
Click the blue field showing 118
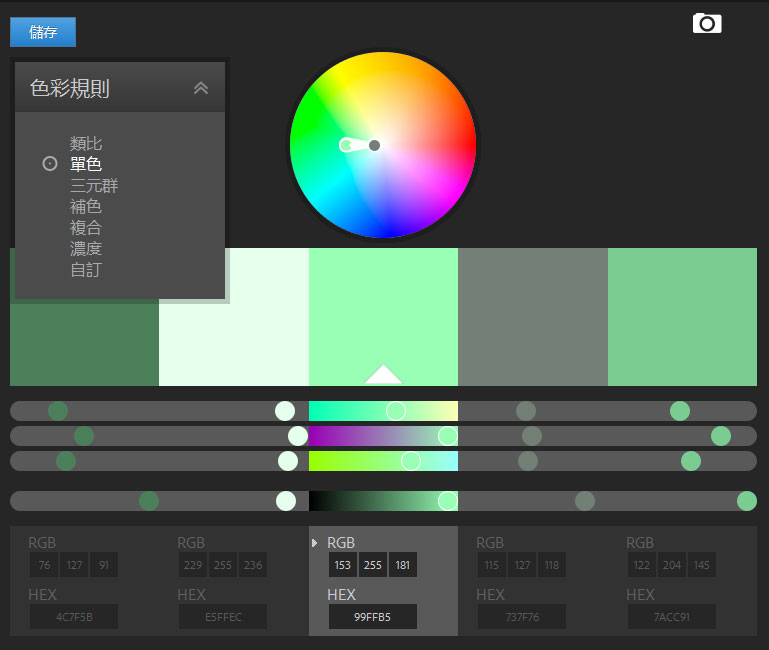[552, 565]
